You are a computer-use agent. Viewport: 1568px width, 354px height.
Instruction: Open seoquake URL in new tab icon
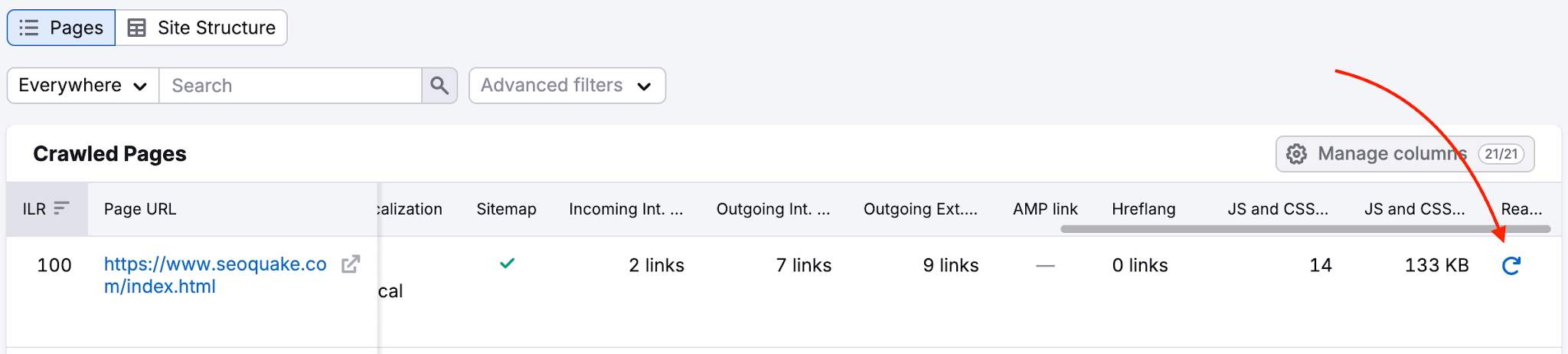351,264
